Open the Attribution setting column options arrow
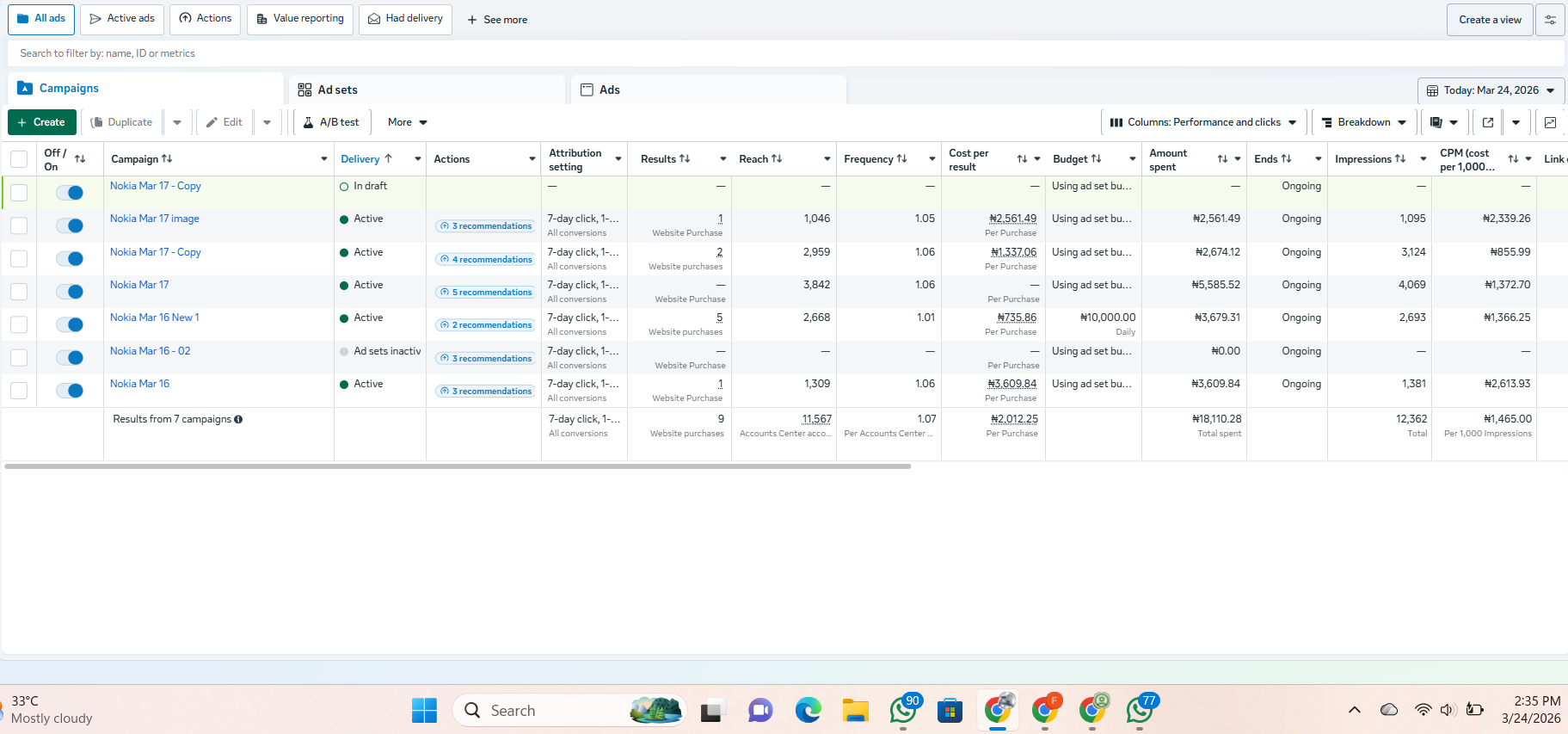The width and height of the screenshot is (1568, 734). 618,159
